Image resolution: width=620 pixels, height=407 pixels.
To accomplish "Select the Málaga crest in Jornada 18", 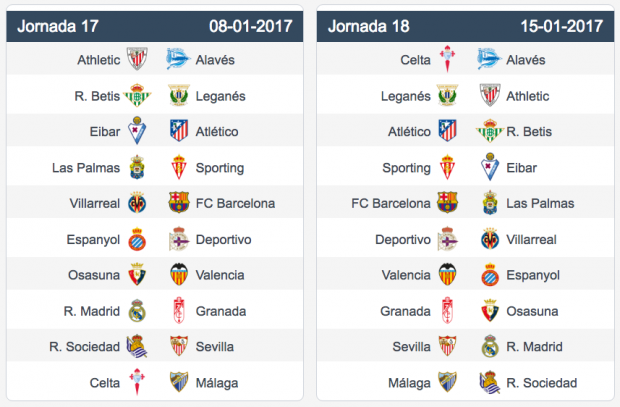I will click(447, 382).
